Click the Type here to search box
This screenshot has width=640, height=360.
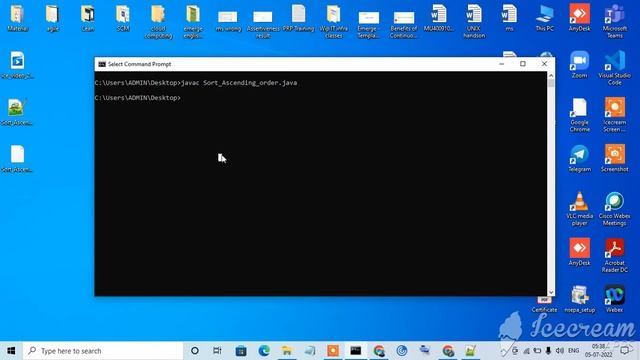click(103, 351)
